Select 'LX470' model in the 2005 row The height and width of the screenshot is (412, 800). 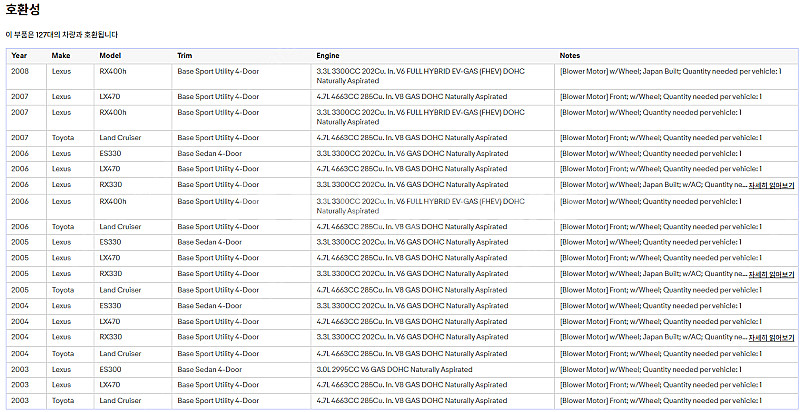click(110, 258)
